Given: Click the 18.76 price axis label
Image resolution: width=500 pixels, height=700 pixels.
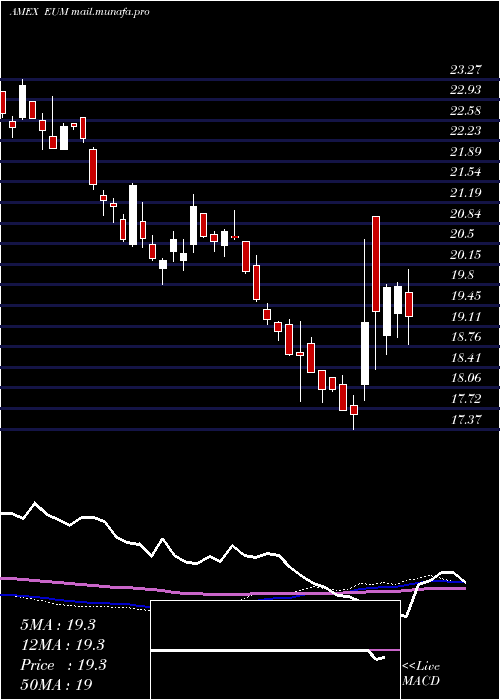Looking at the screenshot, I should 466,337.
